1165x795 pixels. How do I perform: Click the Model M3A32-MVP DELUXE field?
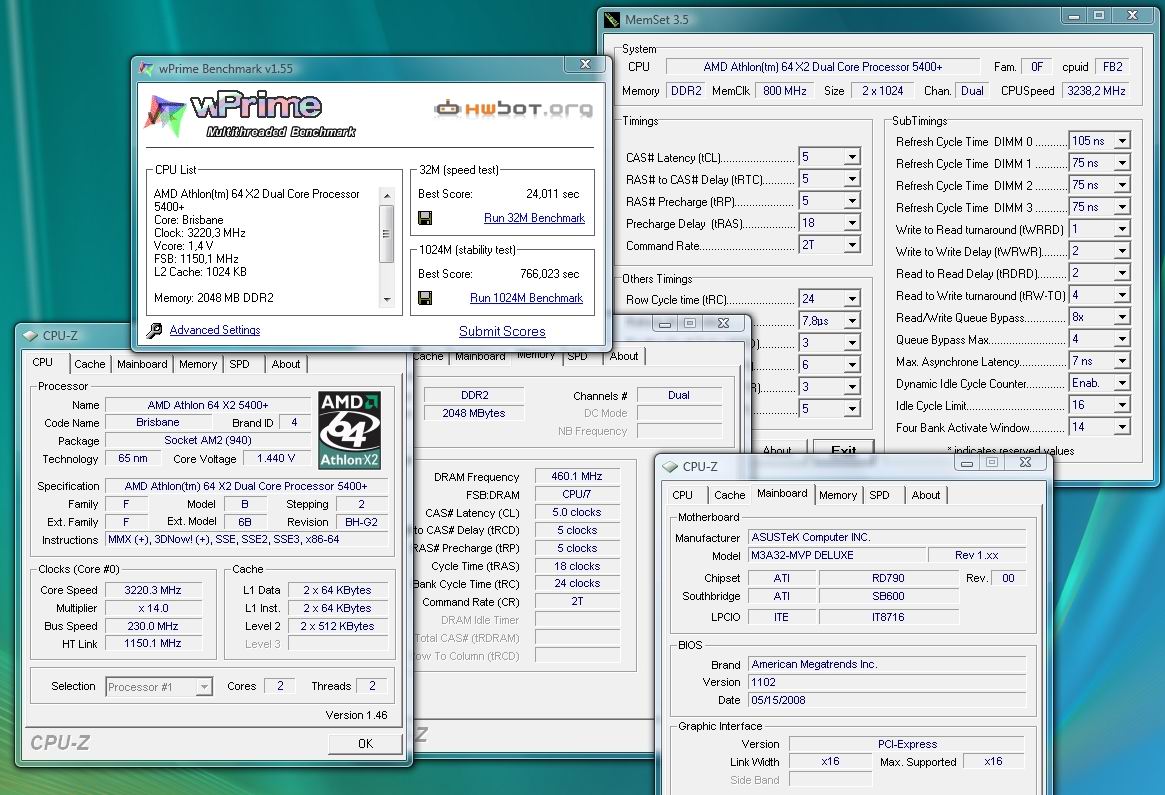(x=837, y=555)
